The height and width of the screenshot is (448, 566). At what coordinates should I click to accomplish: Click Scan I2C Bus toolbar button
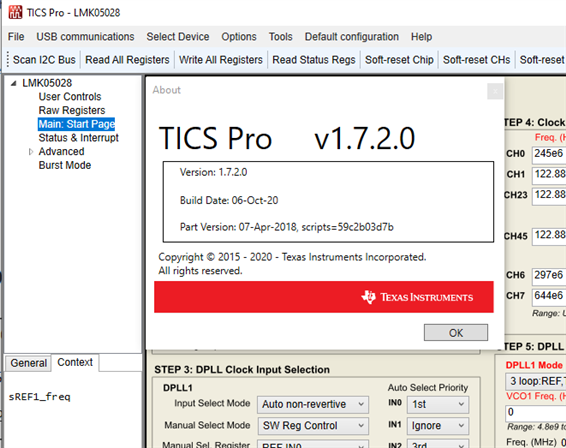click(44, 60)
